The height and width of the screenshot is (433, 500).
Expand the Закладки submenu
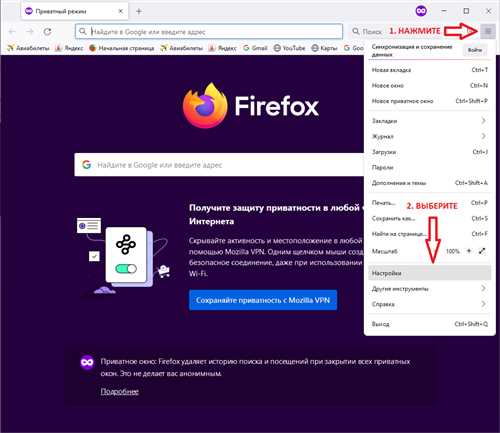pos(429,121)
